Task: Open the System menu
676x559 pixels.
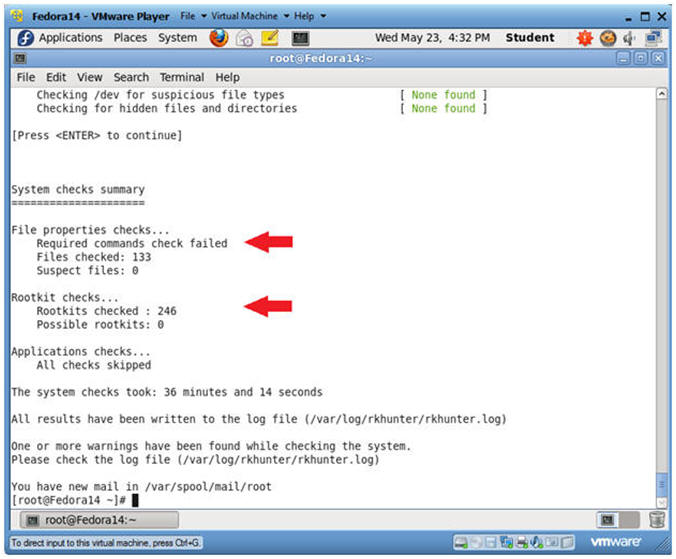Action: coord(177,38)
